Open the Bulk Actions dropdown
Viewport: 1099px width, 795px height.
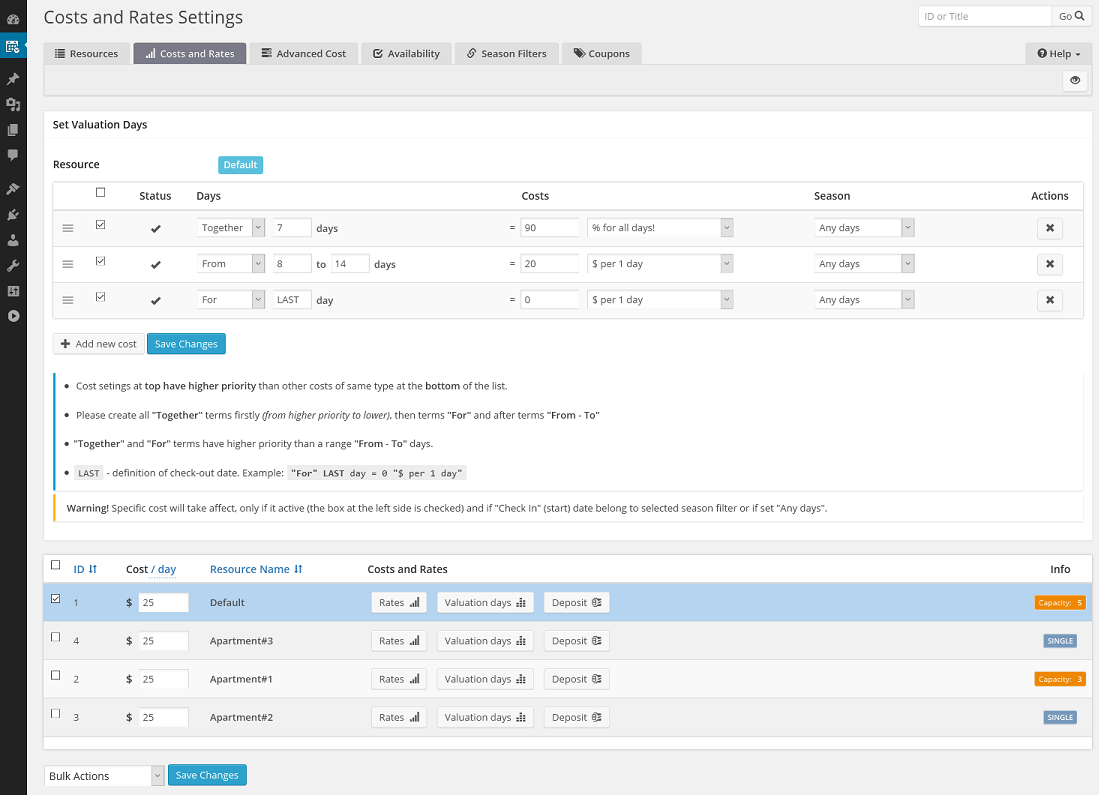[104, 775]
